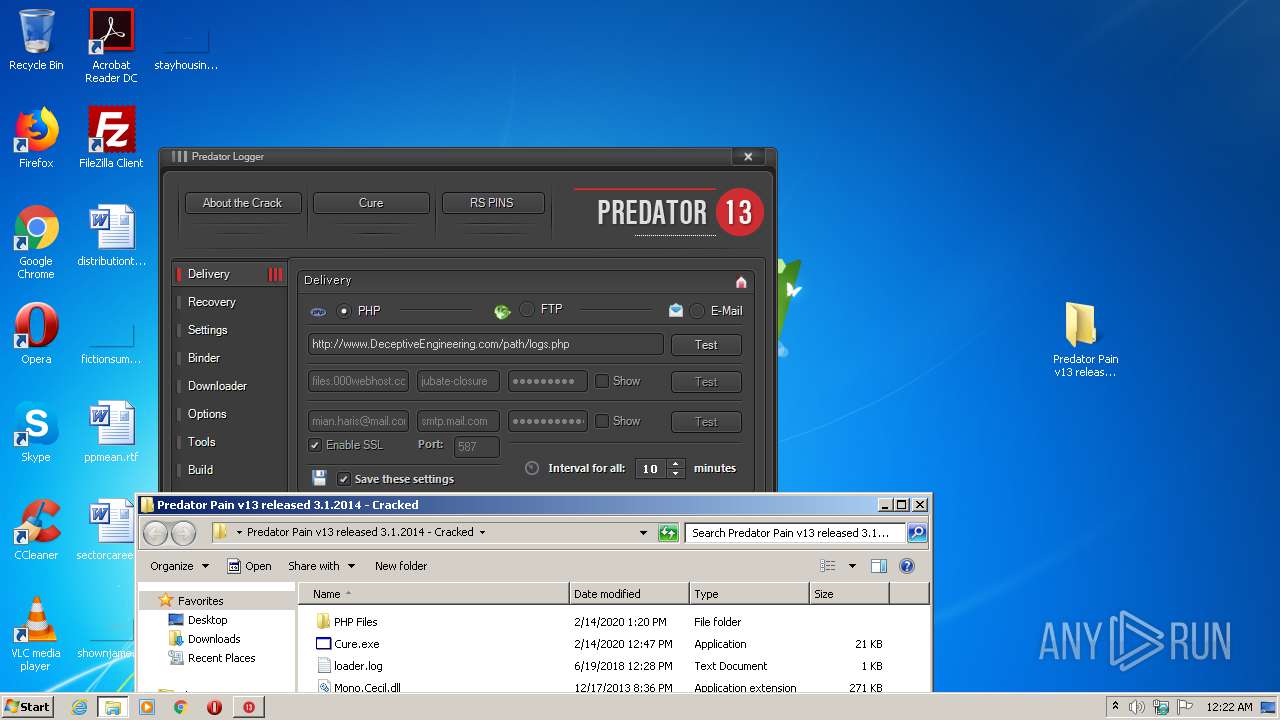This screenshot has width=1280, height=720.
Task: Click the green FTP globe icon
Action: [x=502, y=311]
